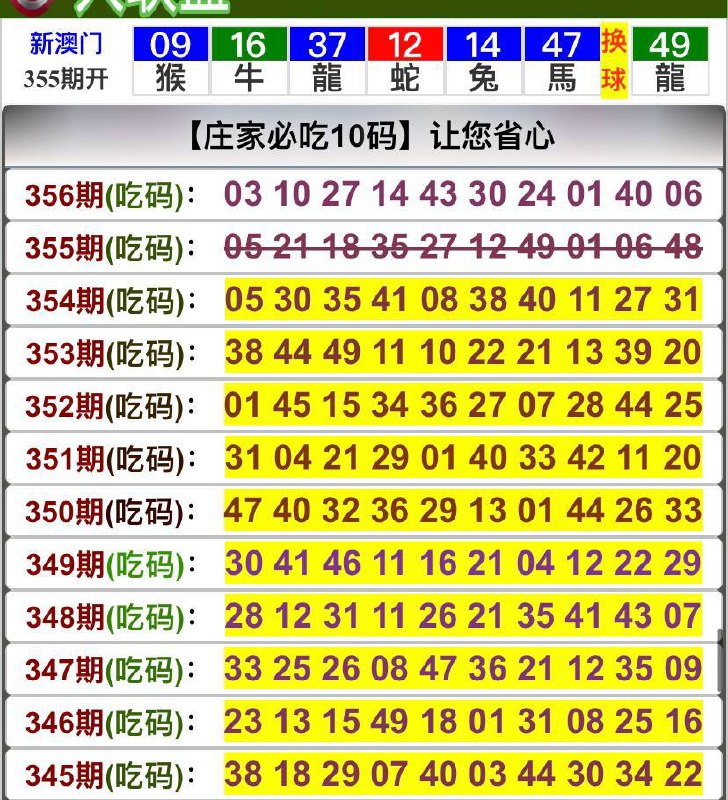The height and width of the screenshot is (800, 728).
Task: Click 352期 highlighted numbers starting 01 45
Action: tap(463, 405)
